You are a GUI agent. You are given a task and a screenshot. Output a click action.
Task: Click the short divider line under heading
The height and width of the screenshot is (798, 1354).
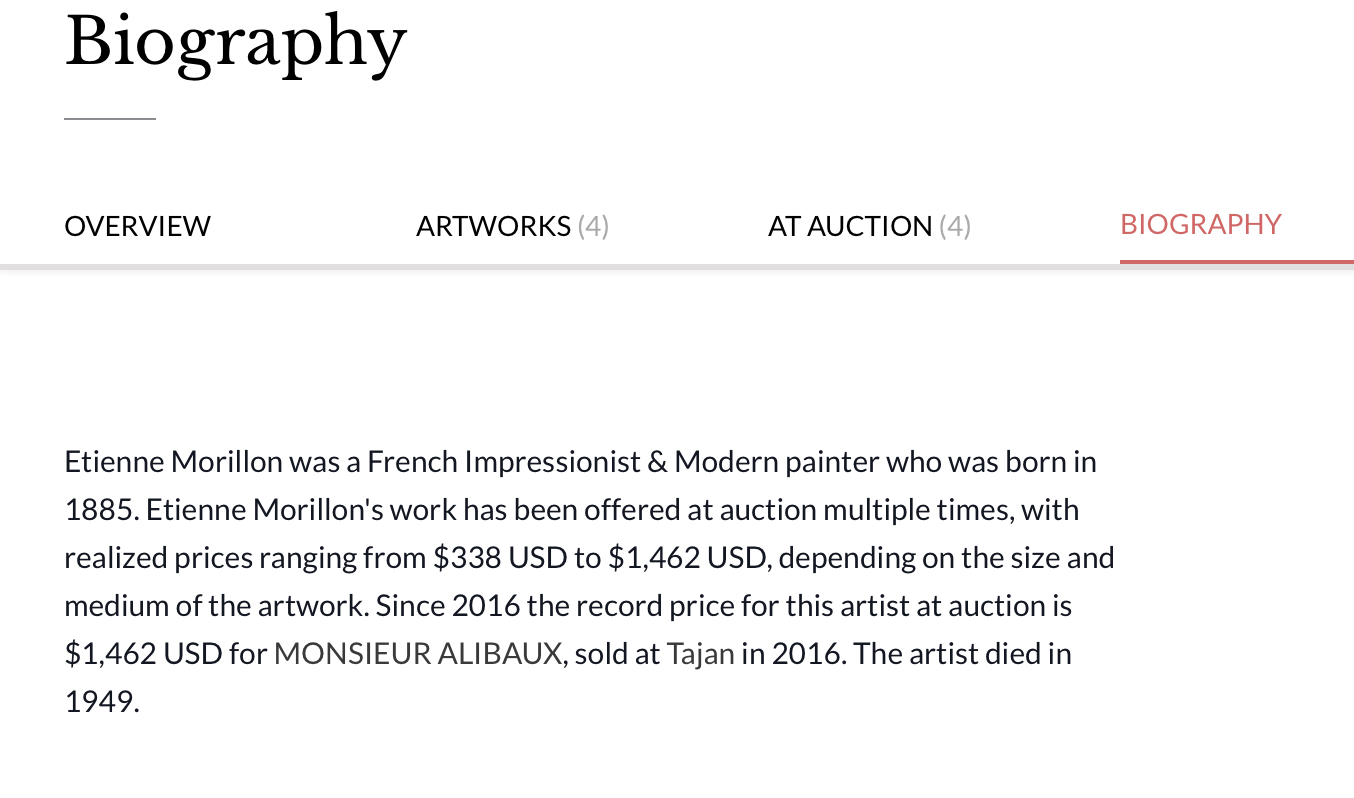pos(110,119)
